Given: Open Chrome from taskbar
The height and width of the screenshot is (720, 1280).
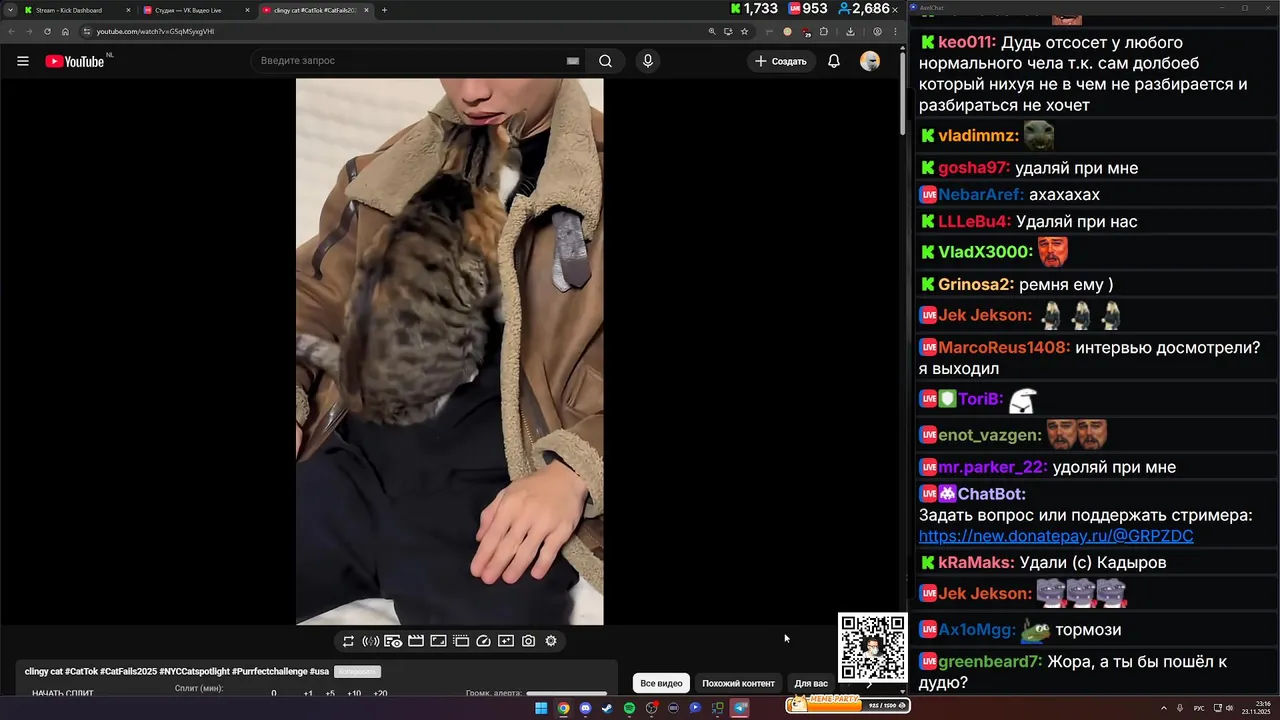Looking at the screenshot, I should click(x=563, y=708).
